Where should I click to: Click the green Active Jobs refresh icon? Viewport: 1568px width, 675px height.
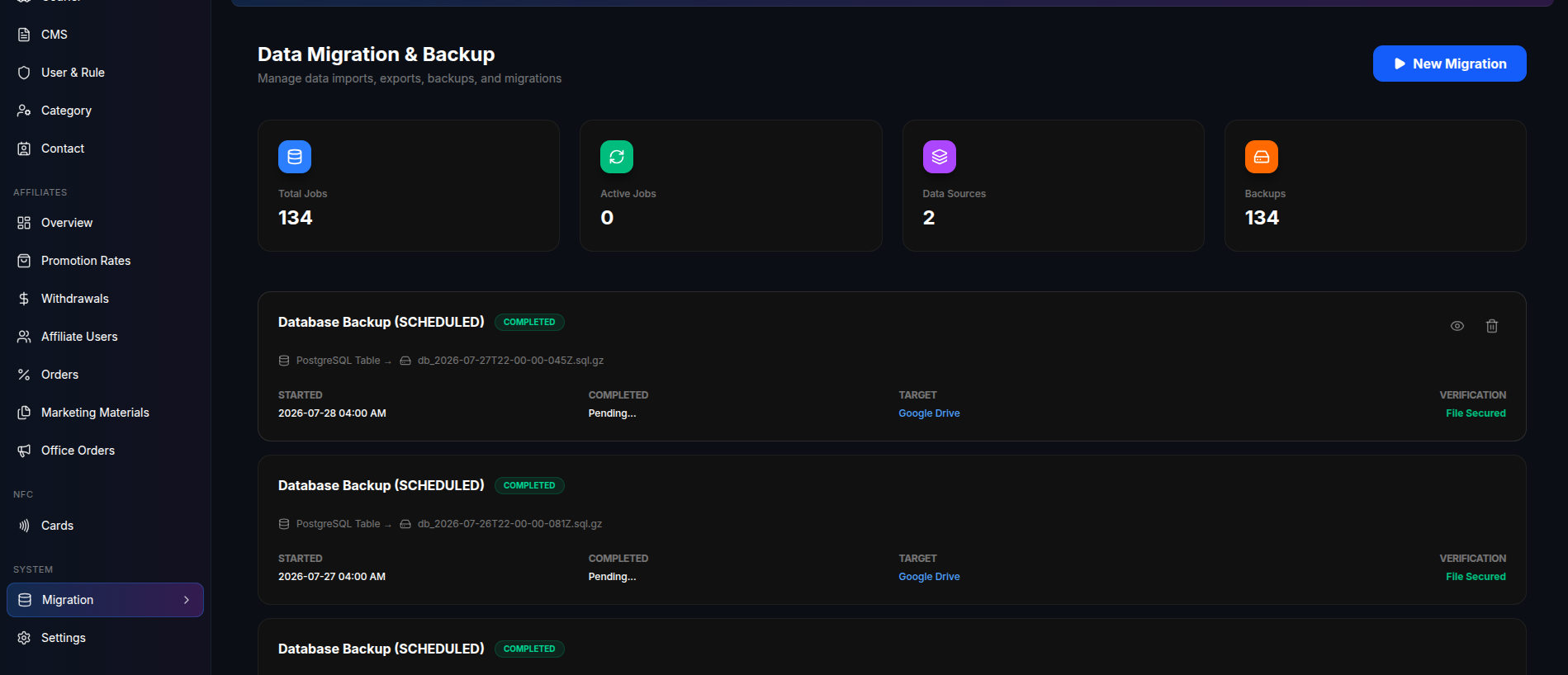[x=617, y=157]
